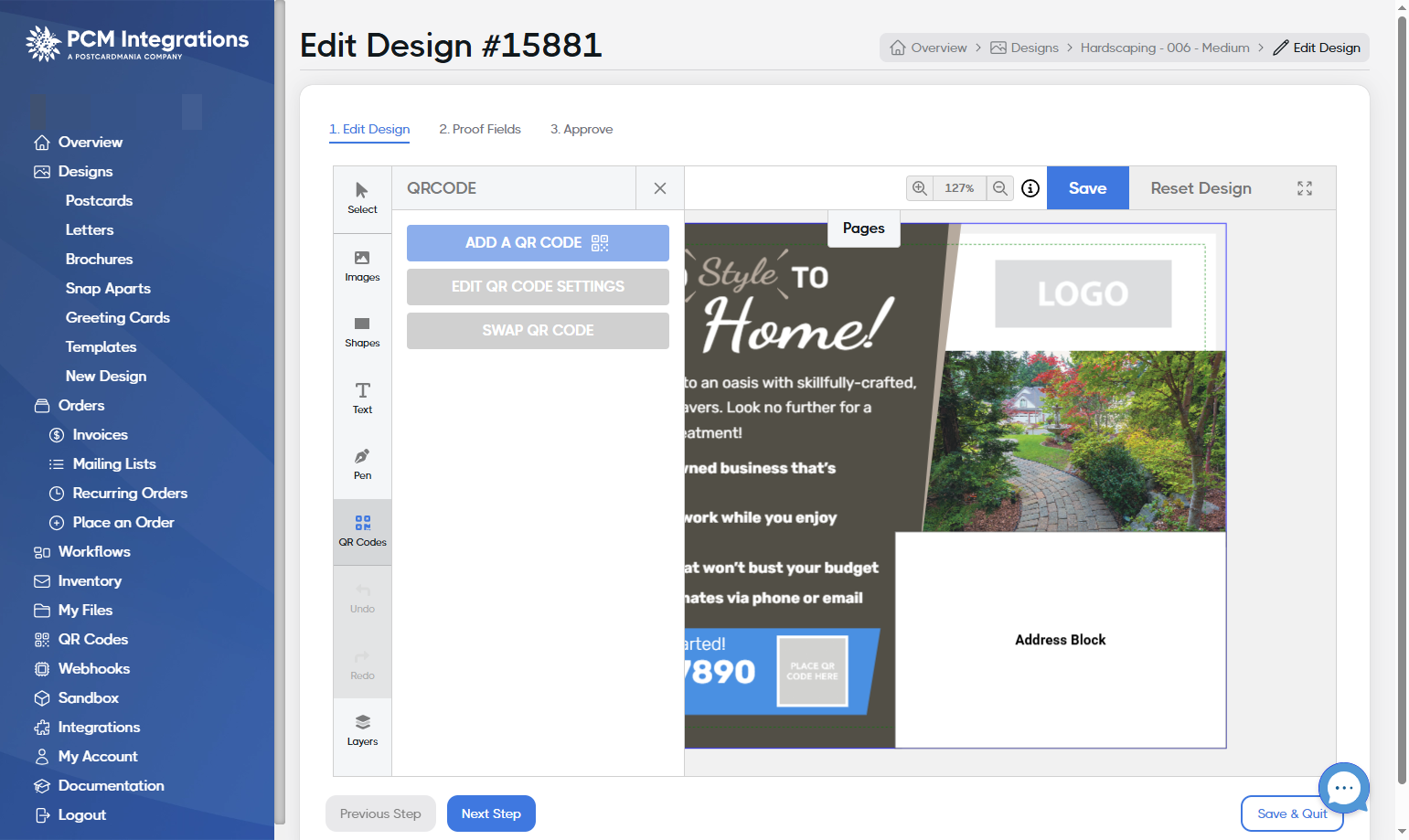Open Brochures in sidebar
Viewport: 1409px width, 840px height.
click(99, 260)
